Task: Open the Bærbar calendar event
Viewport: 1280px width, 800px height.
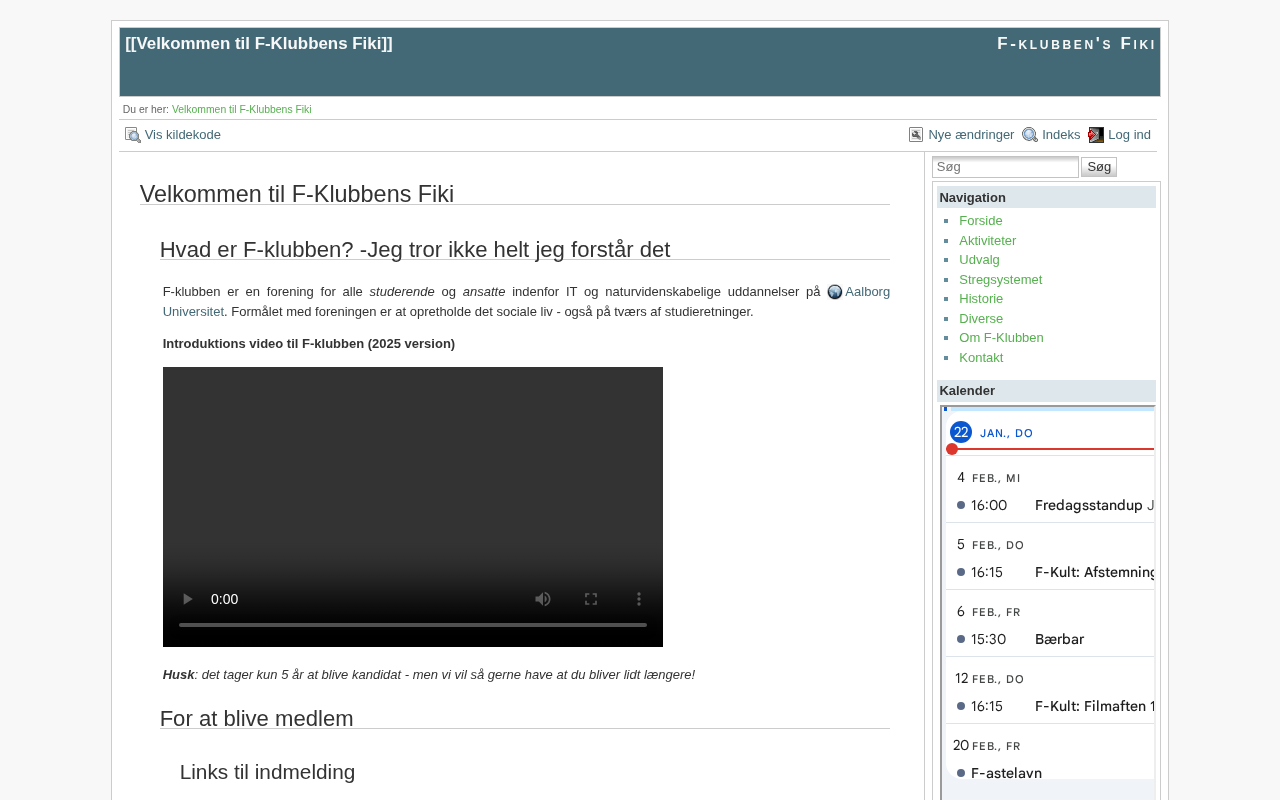Action: (x=1050, y=639)
